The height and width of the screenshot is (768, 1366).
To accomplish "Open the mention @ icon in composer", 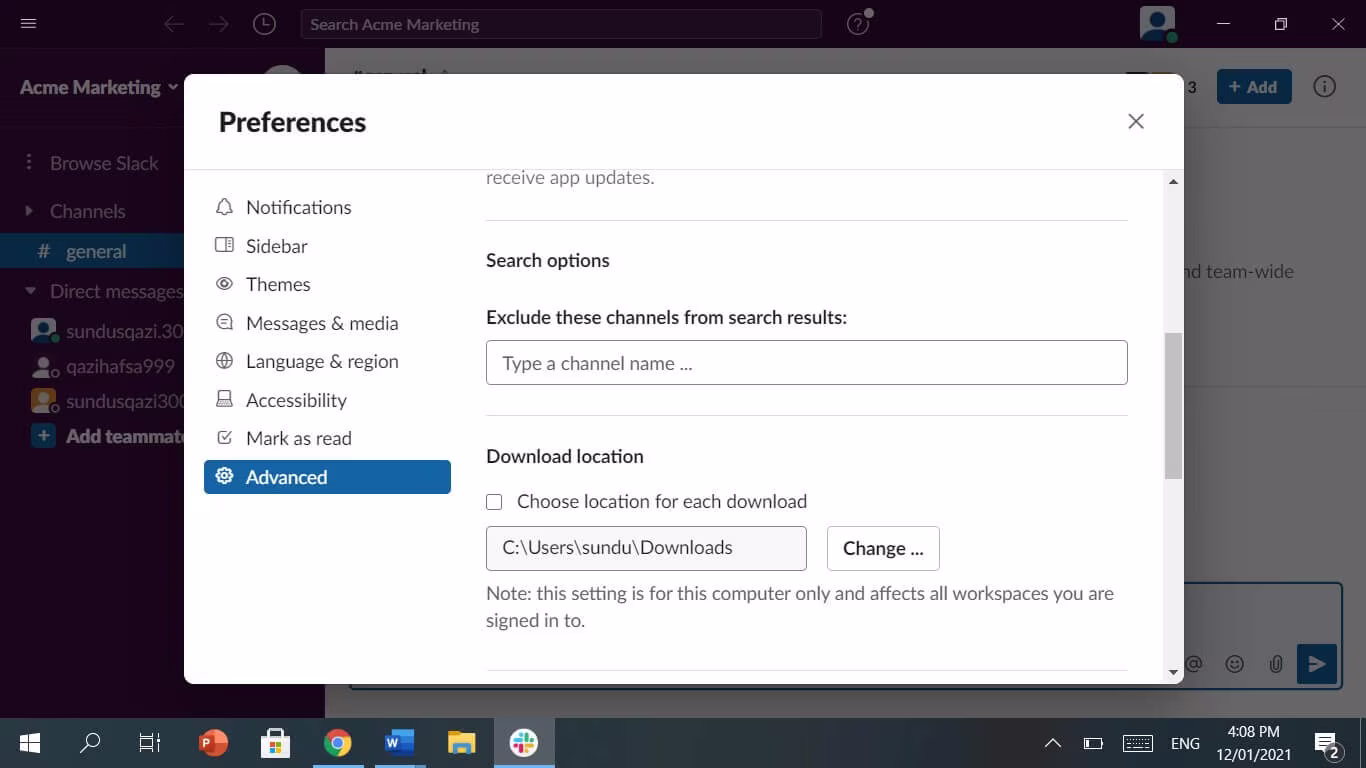I will [x=1193, y=664].
